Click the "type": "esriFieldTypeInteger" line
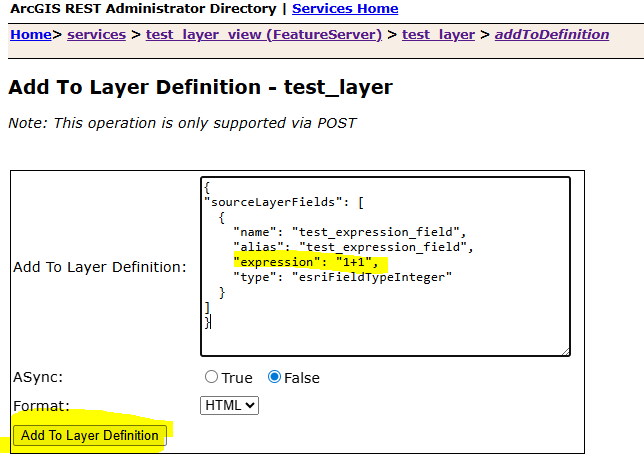 (343, 277)
